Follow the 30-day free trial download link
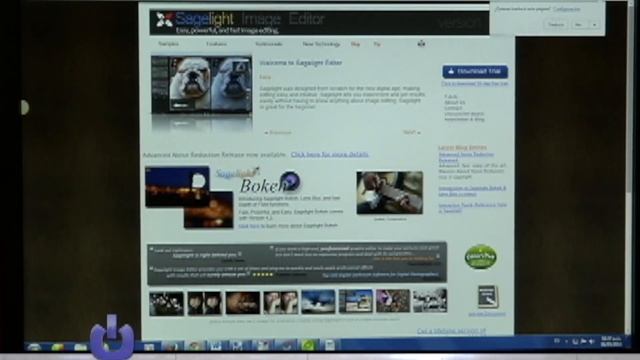The width and height of the screenshot is (640, 360). click(x=475, y=83)
